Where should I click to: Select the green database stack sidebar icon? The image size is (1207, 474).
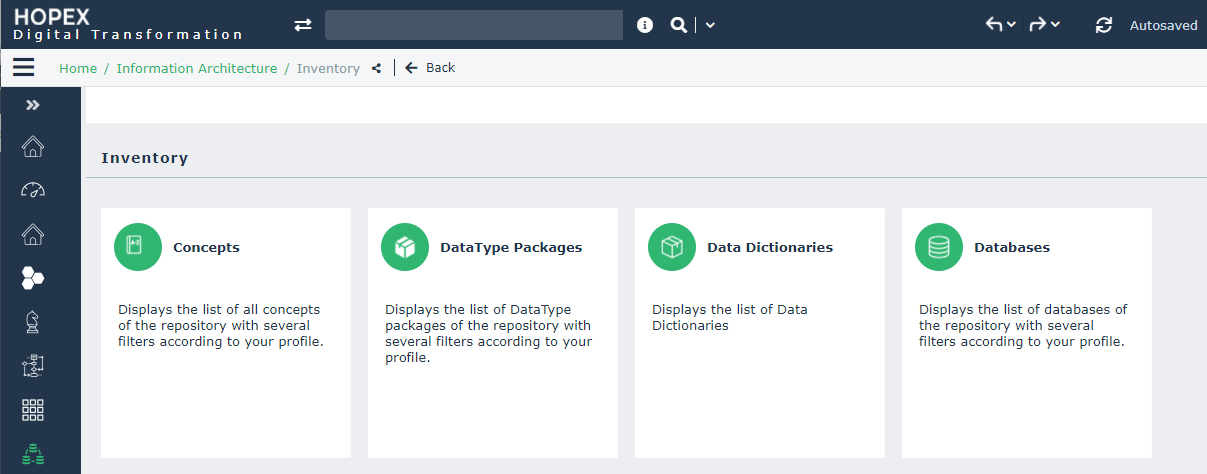[x=33, y=454]
